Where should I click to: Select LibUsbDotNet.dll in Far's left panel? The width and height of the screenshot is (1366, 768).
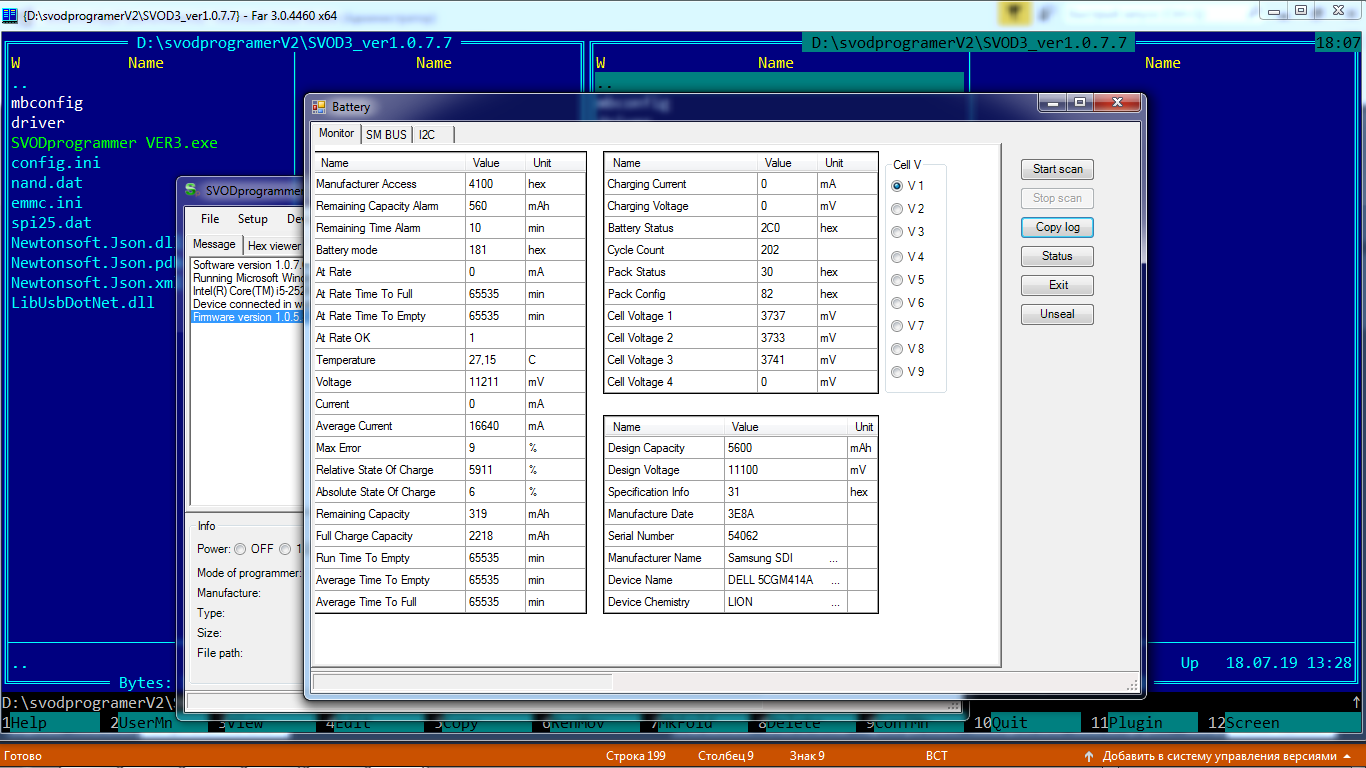[x=83, y=302]
